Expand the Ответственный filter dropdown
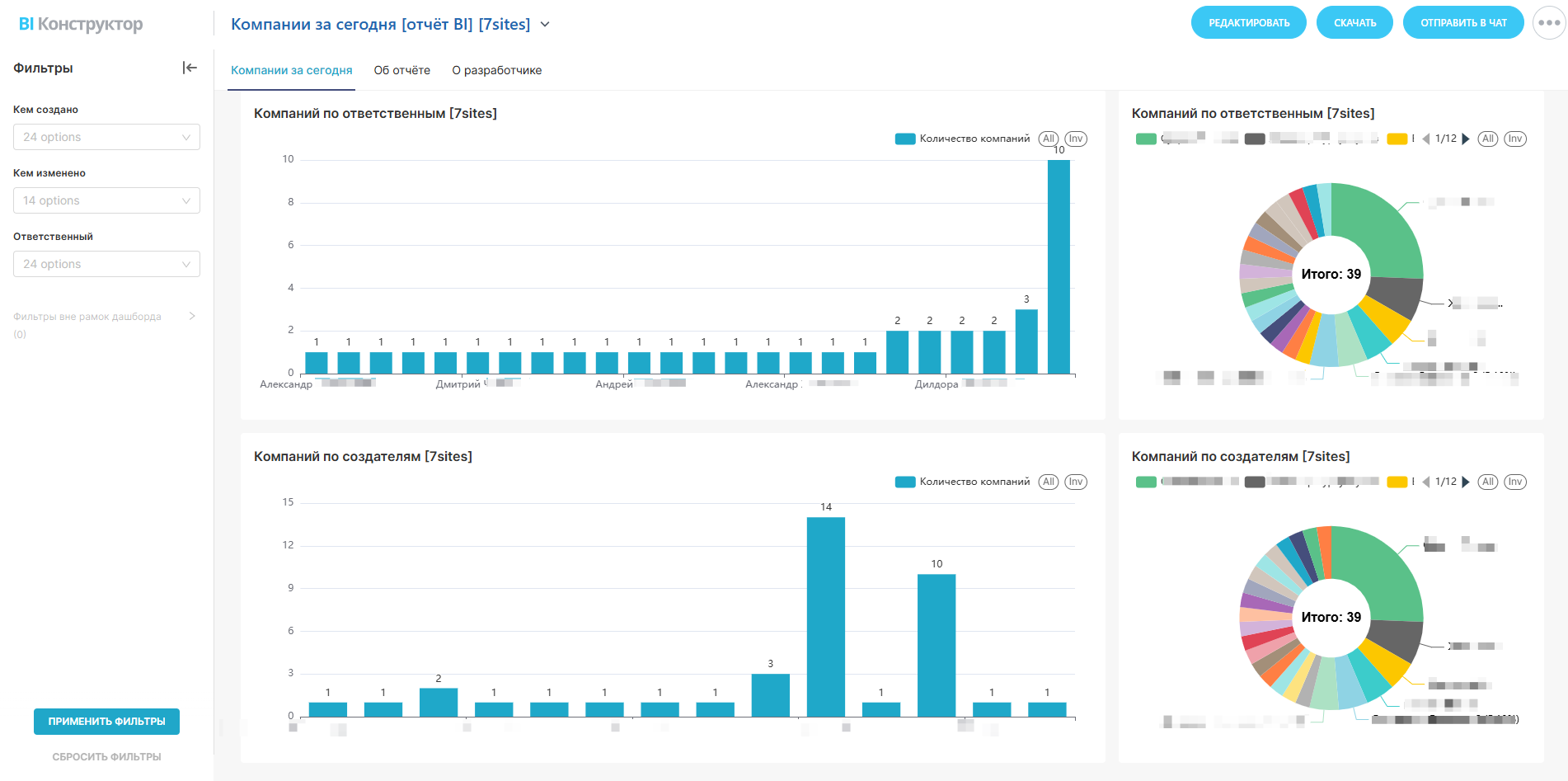 pos(106,264)
